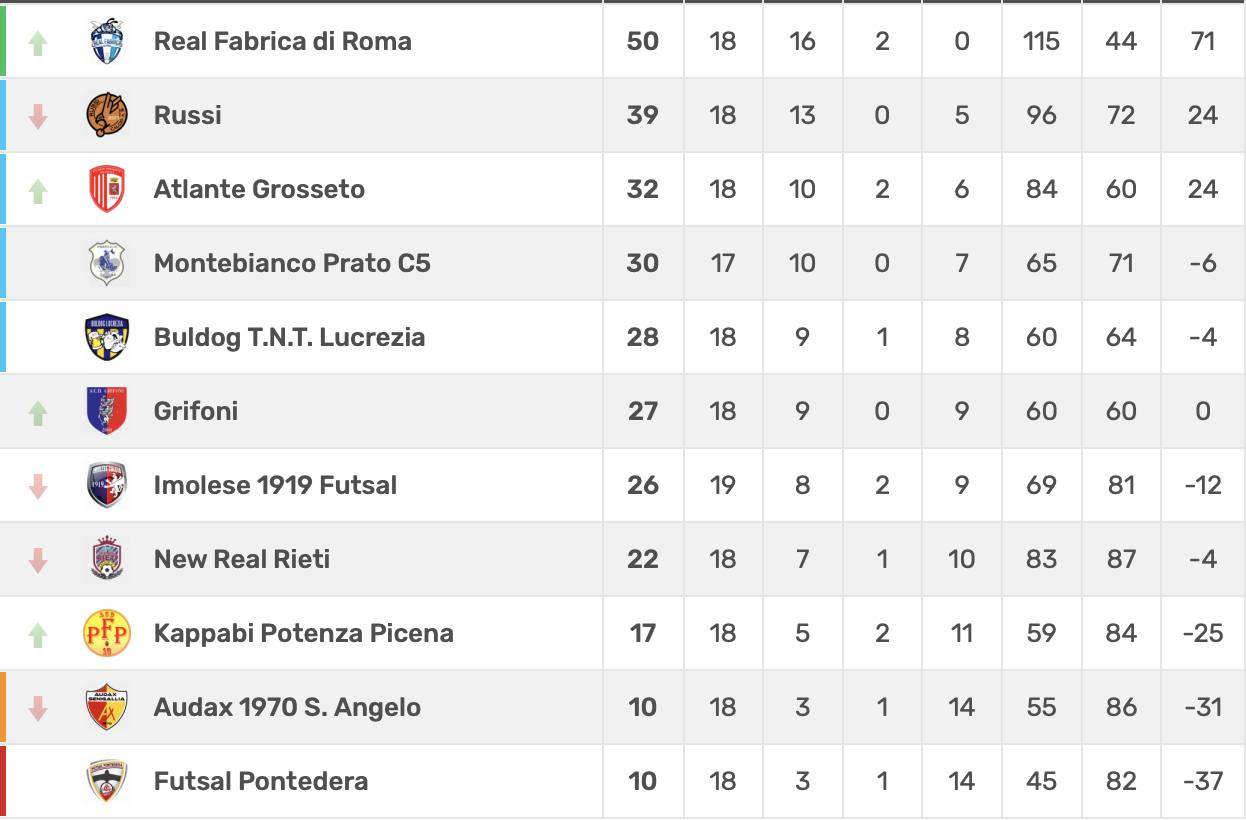Click the New Real Rieti badge

coord(107,559)
